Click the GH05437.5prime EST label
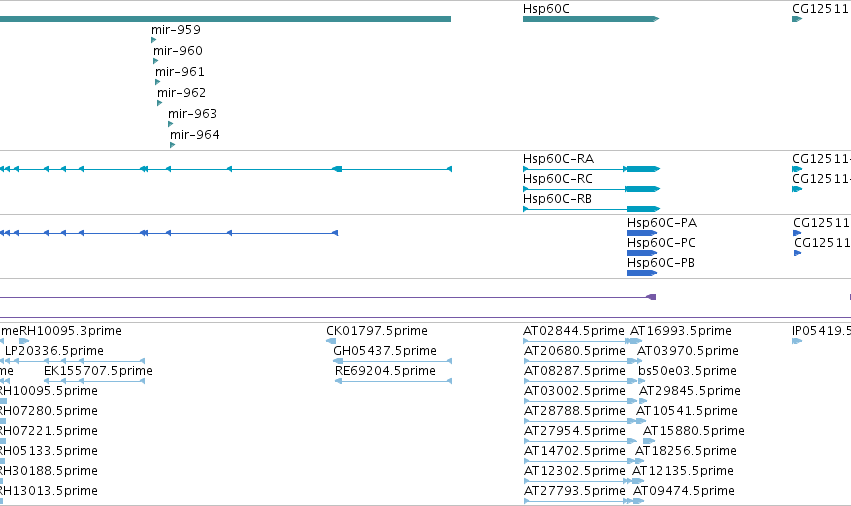851x506 pixels. pos(385,351)
